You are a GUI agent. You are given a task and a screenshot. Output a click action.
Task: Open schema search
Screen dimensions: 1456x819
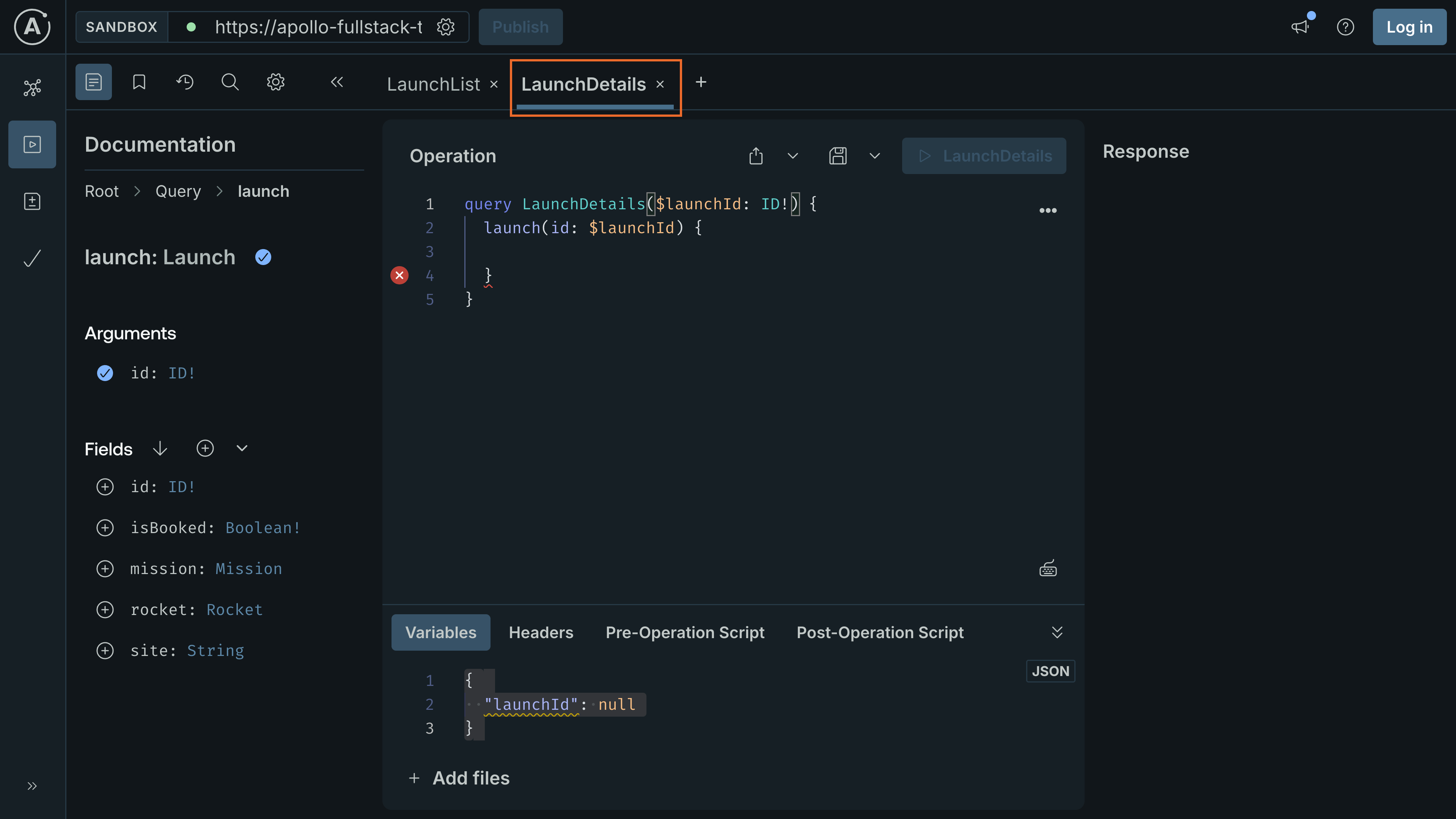point(230,82)
